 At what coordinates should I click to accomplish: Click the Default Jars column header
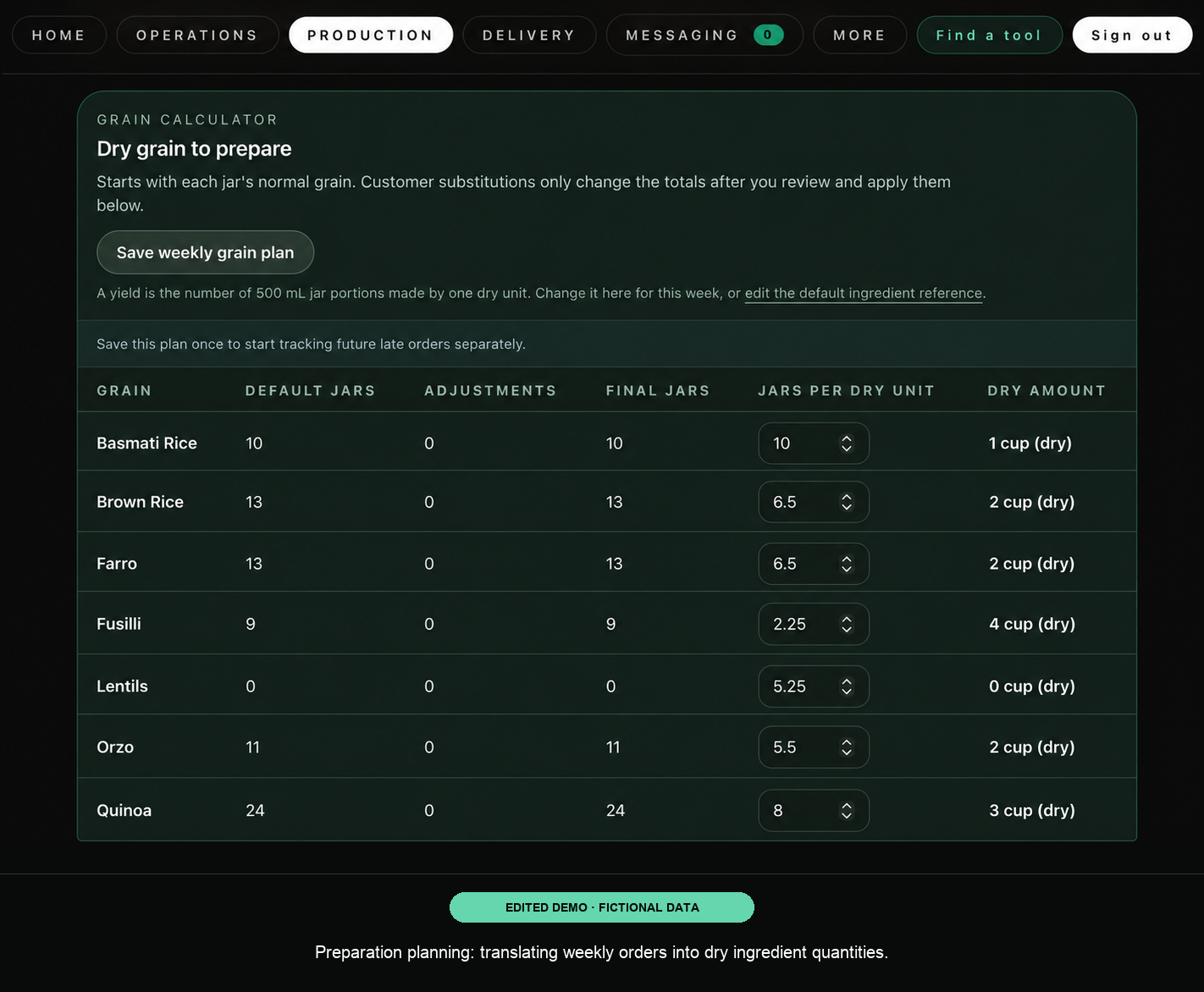point(310,391)
